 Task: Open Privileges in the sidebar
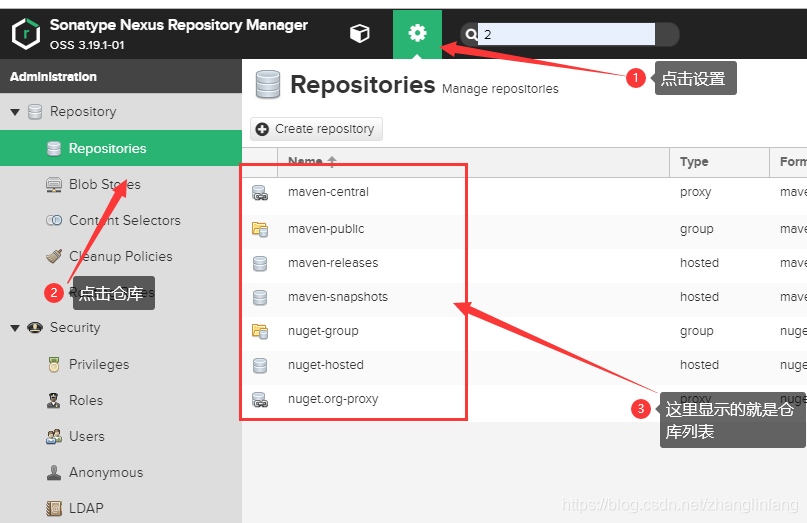point(99,364)
